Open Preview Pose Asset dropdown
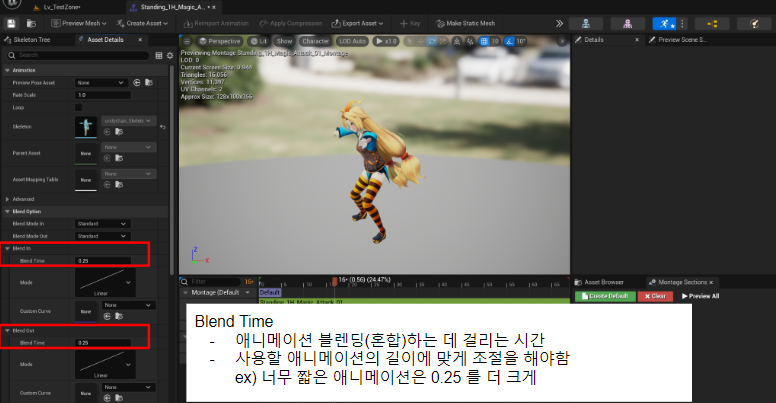 101,83
